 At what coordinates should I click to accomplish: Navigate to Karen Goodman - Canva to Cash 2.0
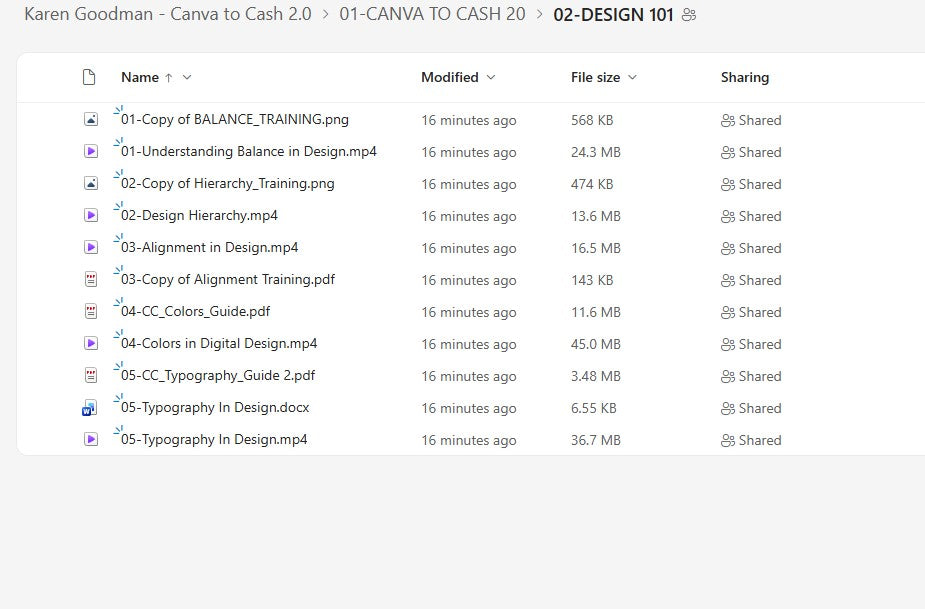pyautogui.click(x=167, y=14)
